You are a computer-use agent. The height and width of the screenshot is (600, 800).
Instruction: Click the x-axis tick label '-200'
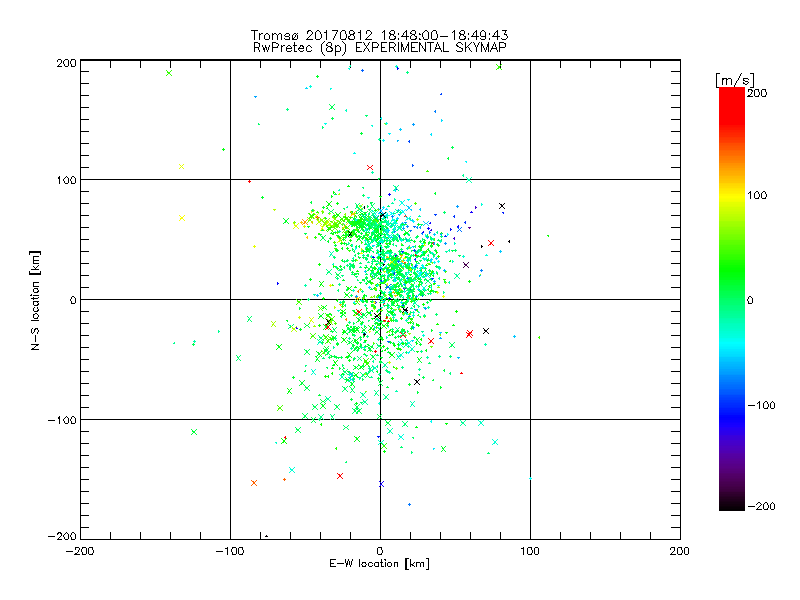pyautogui.click(x=80, y=551)
